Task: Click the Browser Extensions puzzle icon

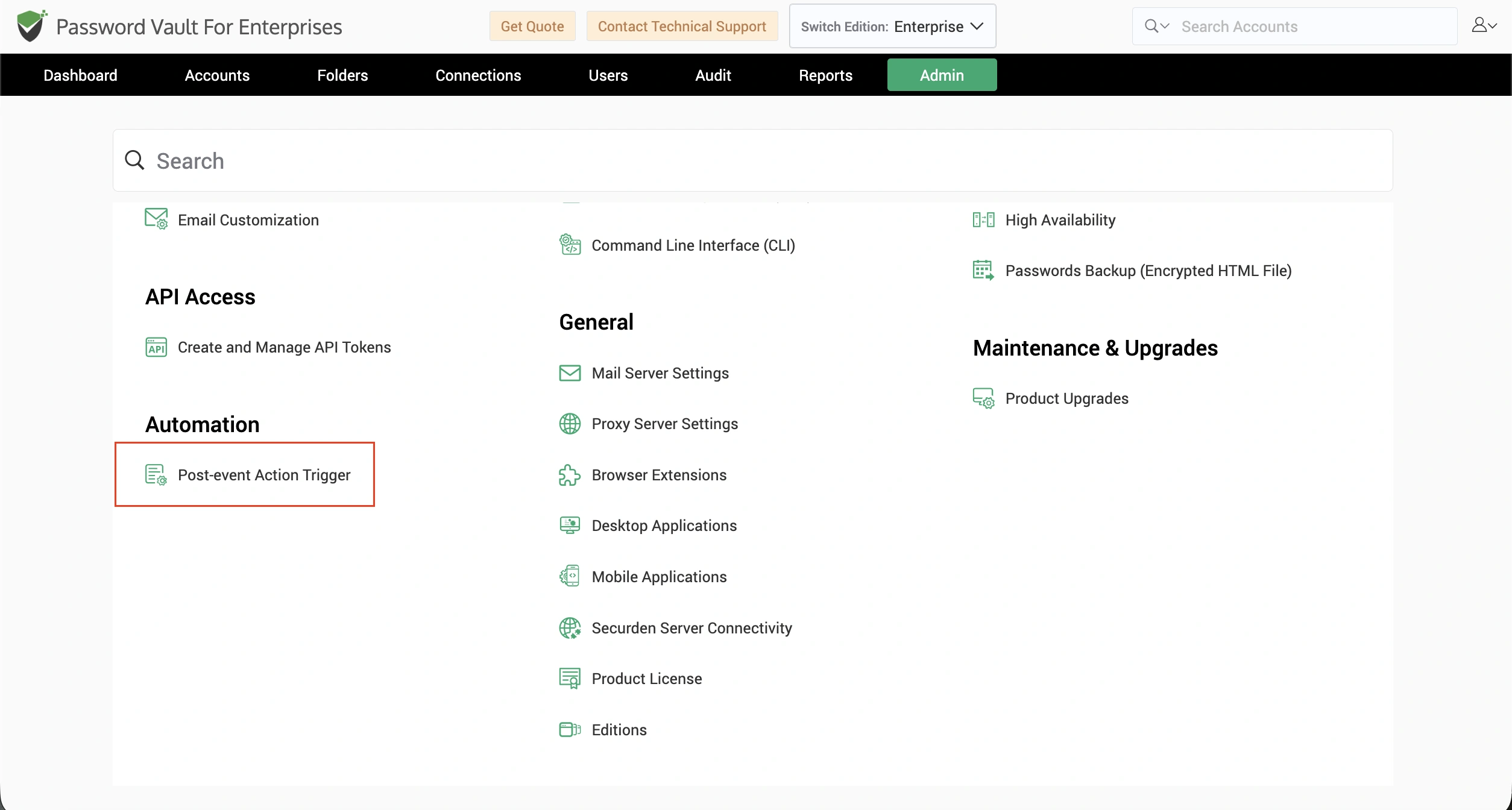Action: [x=570, y=475]
